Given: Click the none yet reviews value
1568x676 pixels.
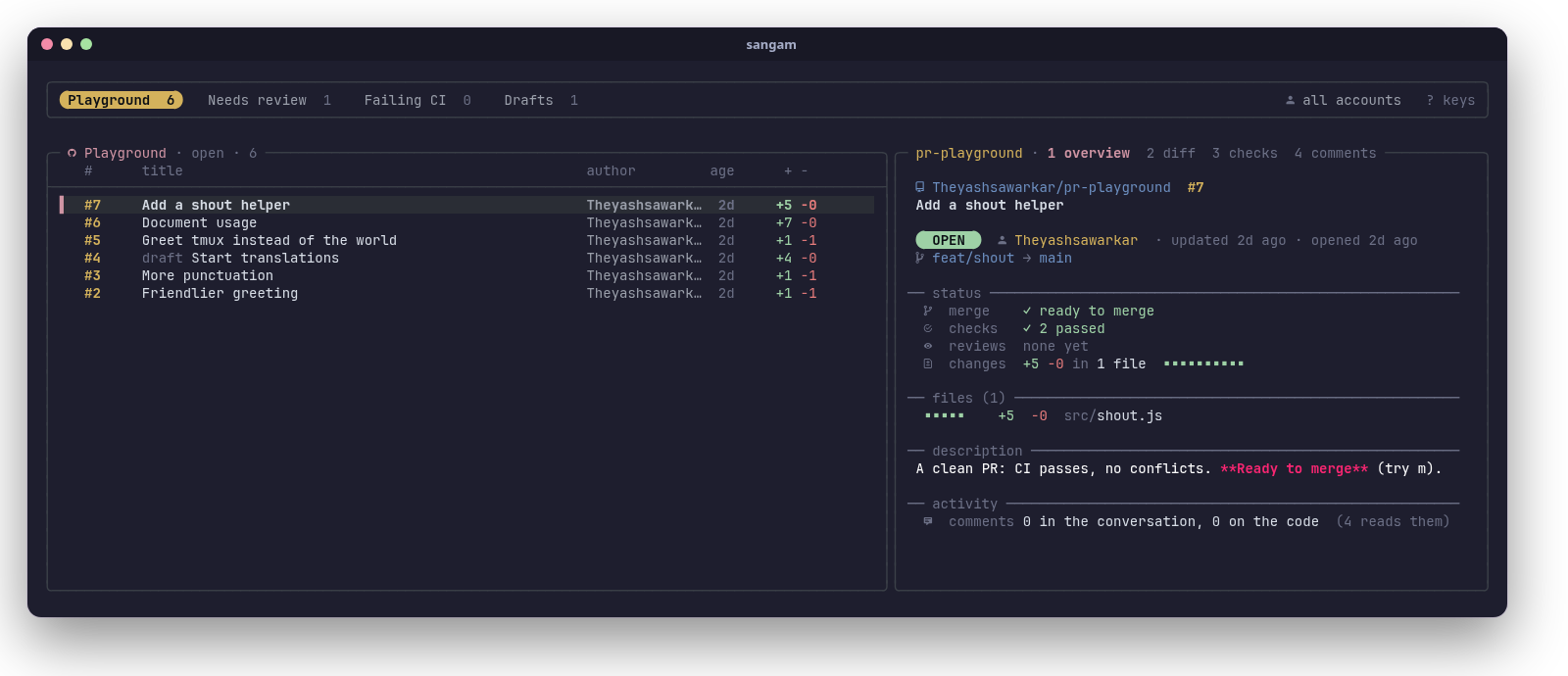Looking at the screenshot, I should point(1055,346).
